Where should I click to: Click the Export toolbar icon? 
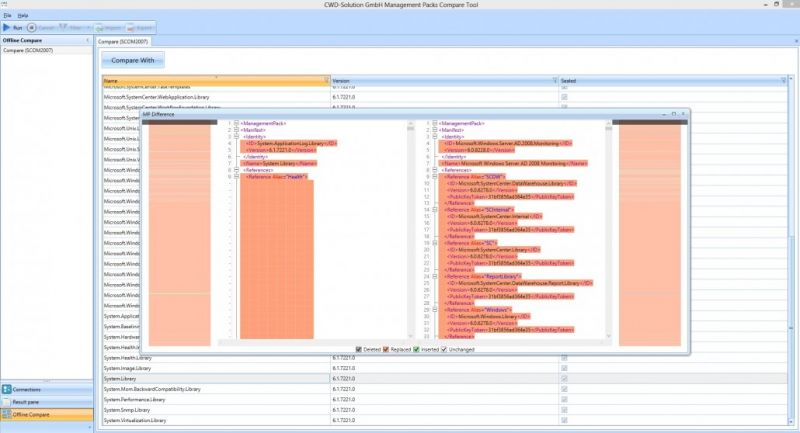pyautogui.click(x=131, y=28)
